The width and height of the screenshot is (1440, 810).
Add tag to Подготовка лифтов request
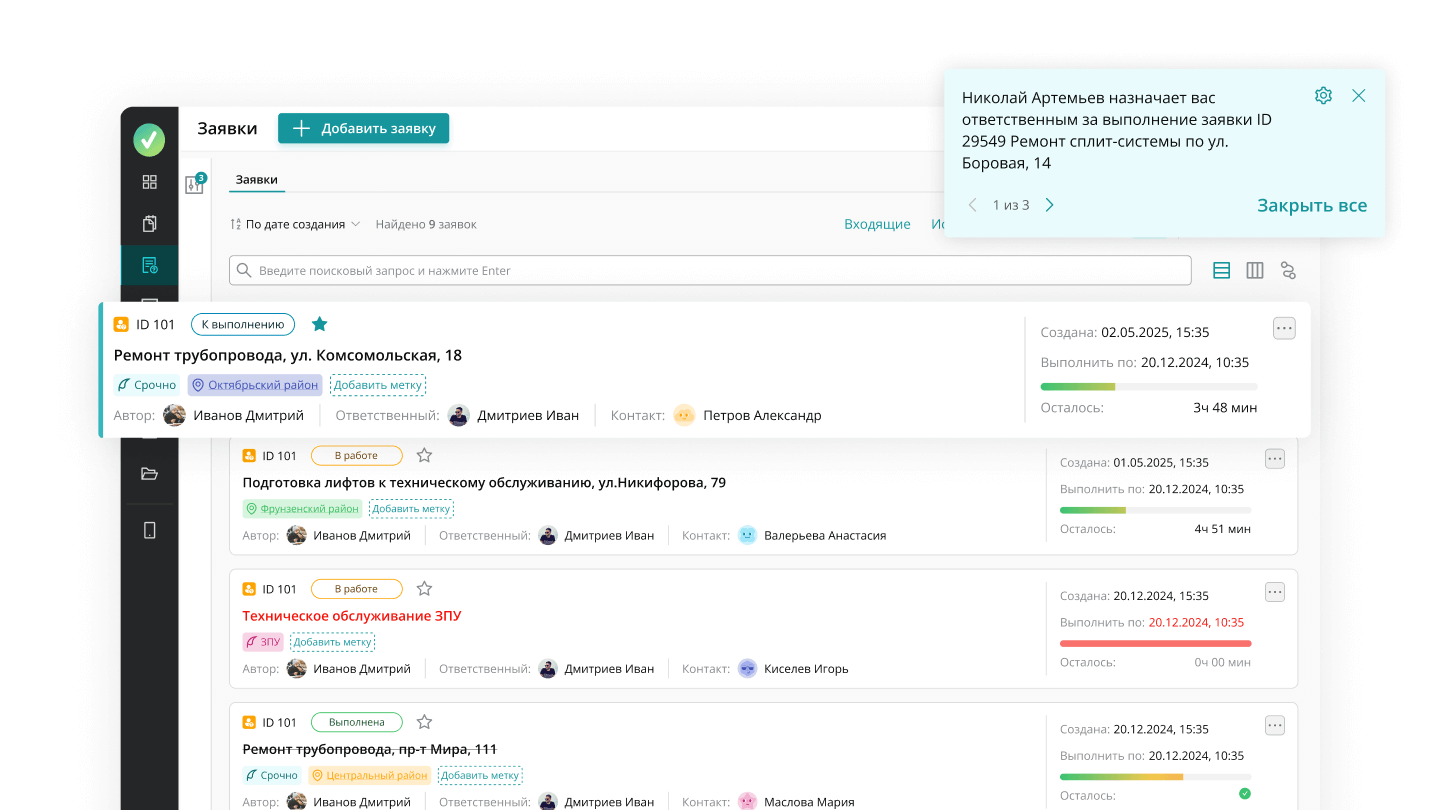pos(411,509)
